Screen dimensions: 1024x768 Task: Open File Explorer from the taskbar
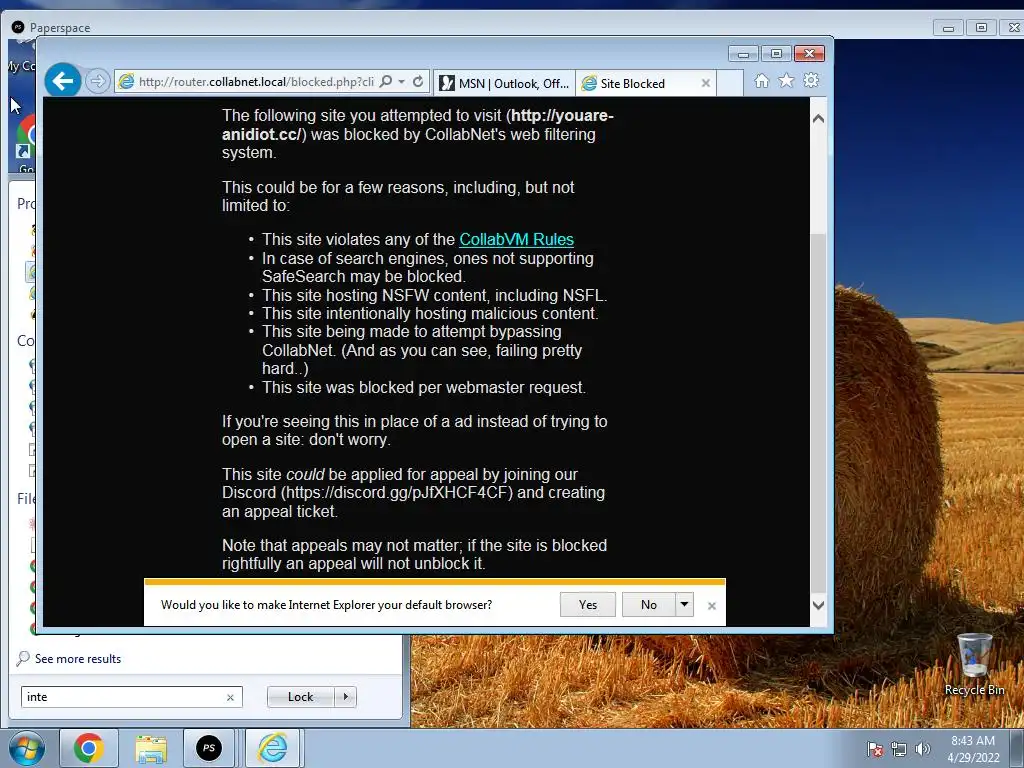[x=151, y=748]
